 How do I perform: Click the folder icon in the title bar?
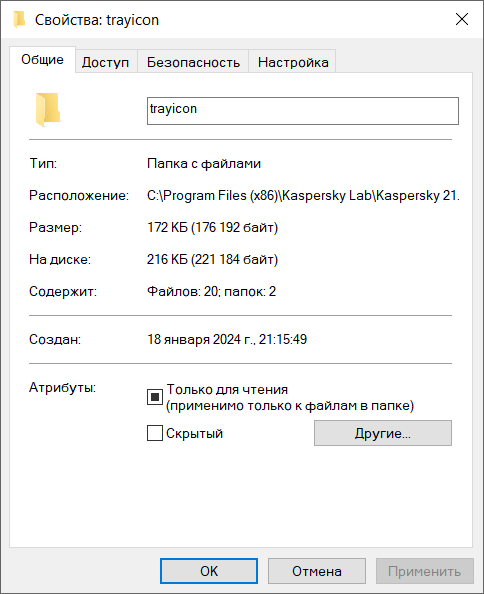tap(19, 19)
